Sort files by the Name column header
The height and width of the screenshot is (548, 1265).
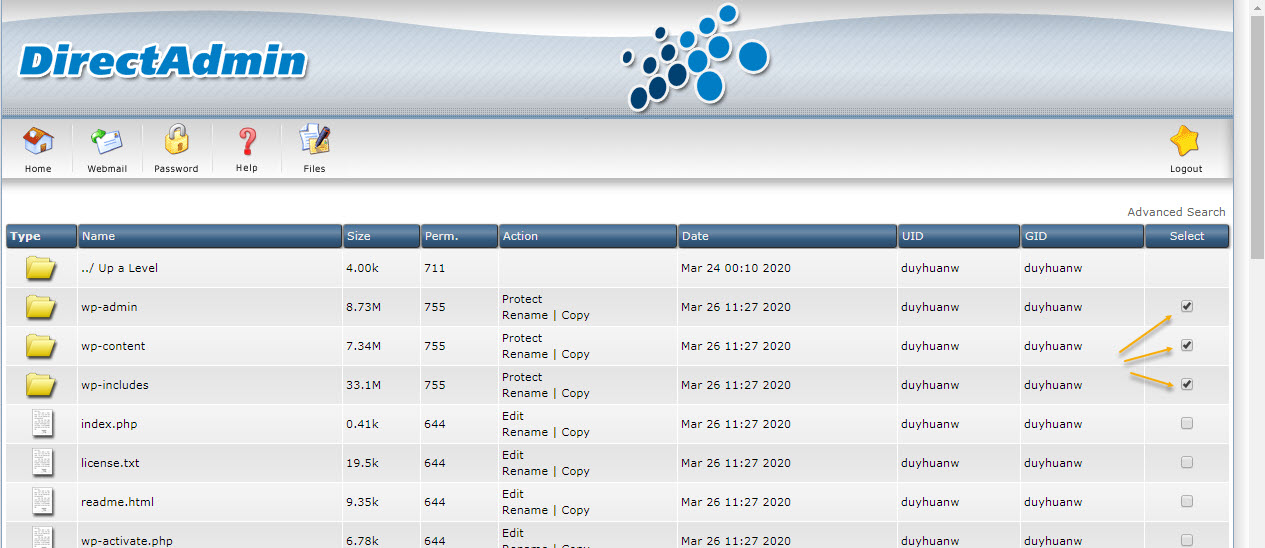(98, 236)
